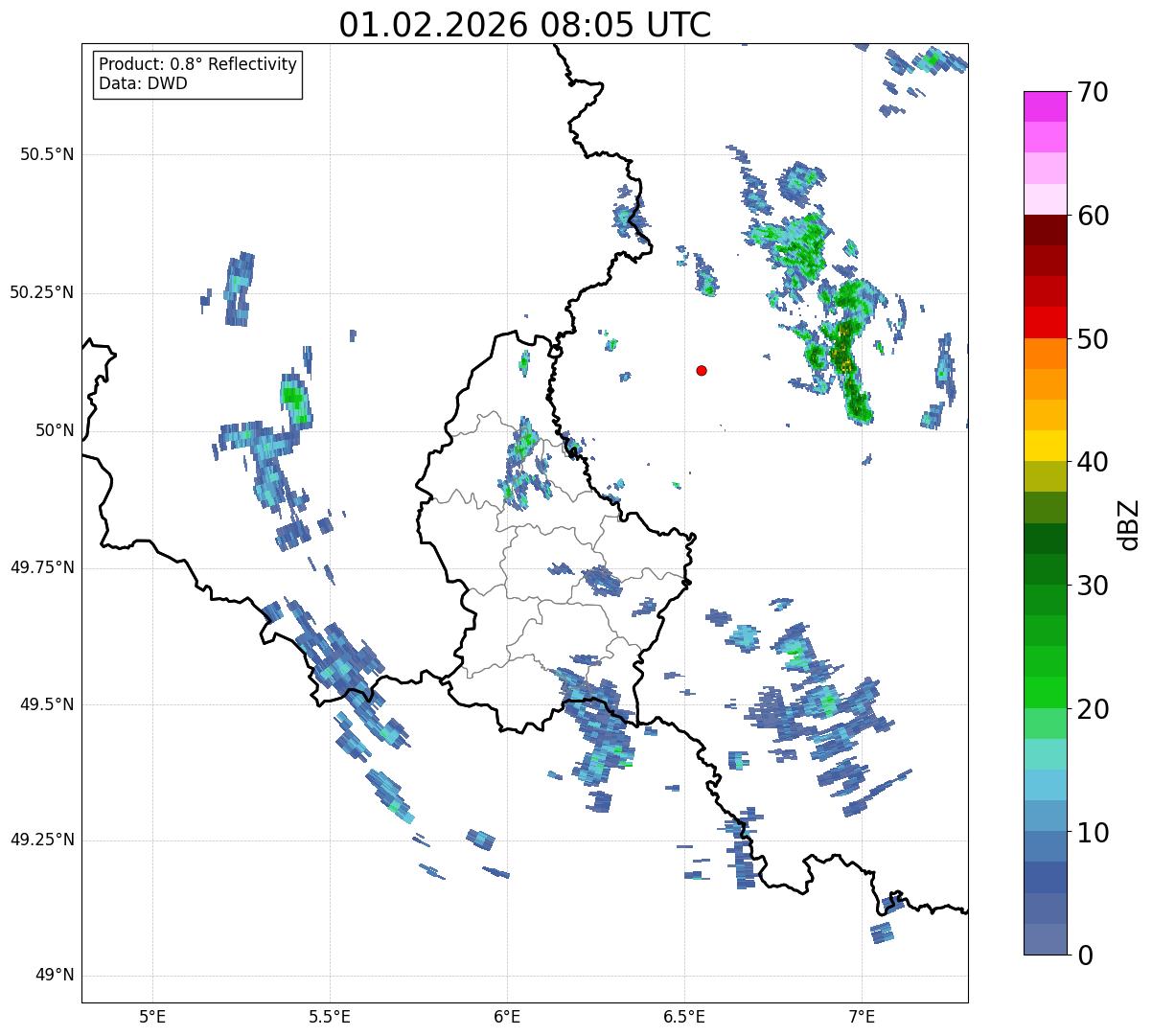Viewport: 1152px width, 1036px height.
Task: Click the yellow colorbar swatch above 40
Action: (x=1045, y=446)
